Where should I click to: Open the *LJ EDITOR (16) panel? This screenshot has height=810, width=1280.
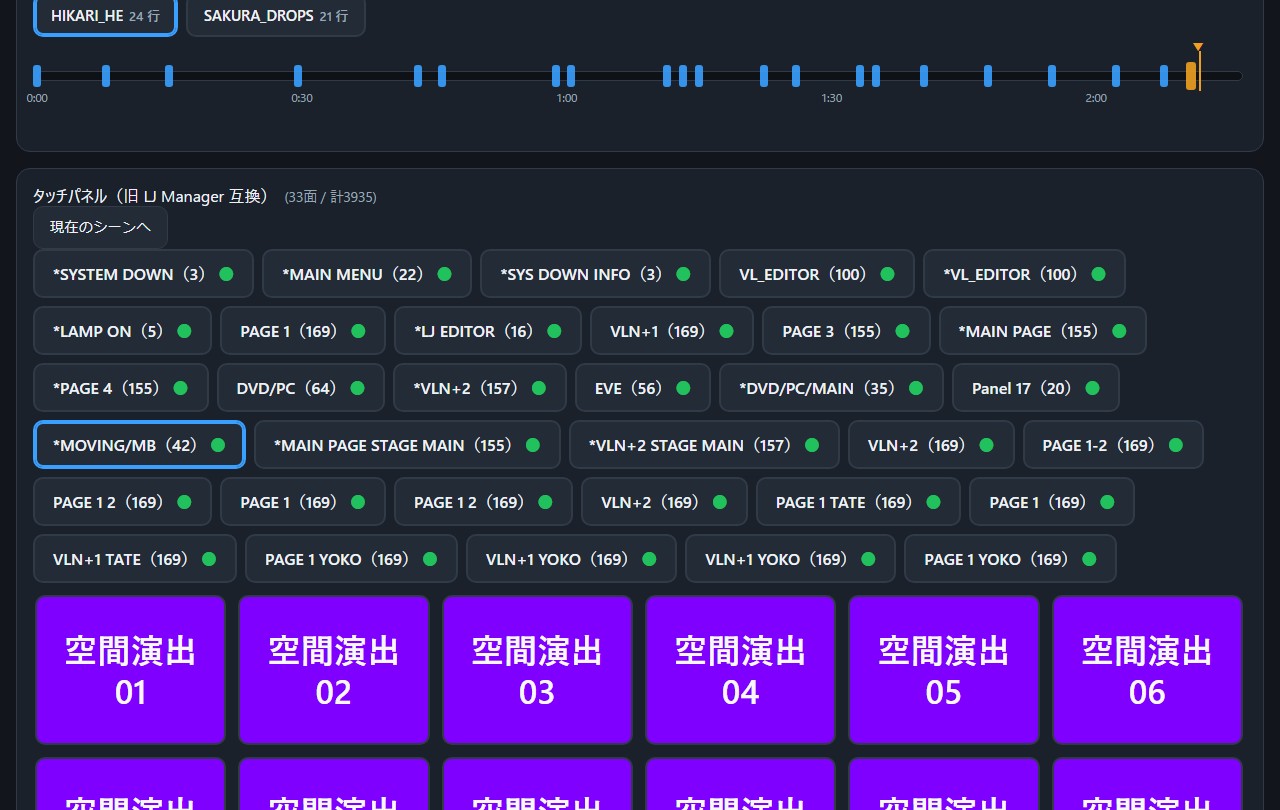(488, 331)
